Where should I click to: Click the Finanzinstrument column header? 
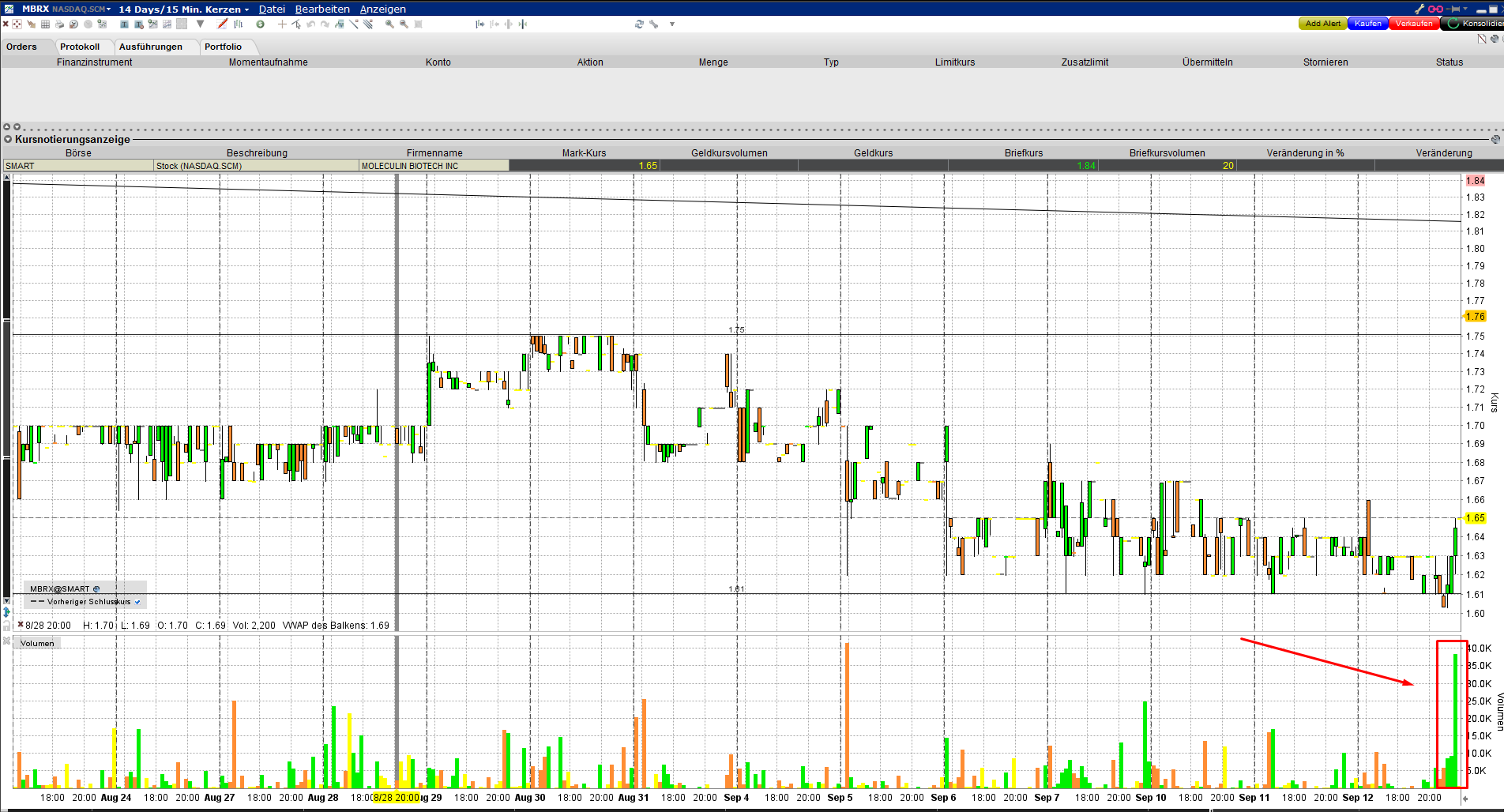point(94,62)
